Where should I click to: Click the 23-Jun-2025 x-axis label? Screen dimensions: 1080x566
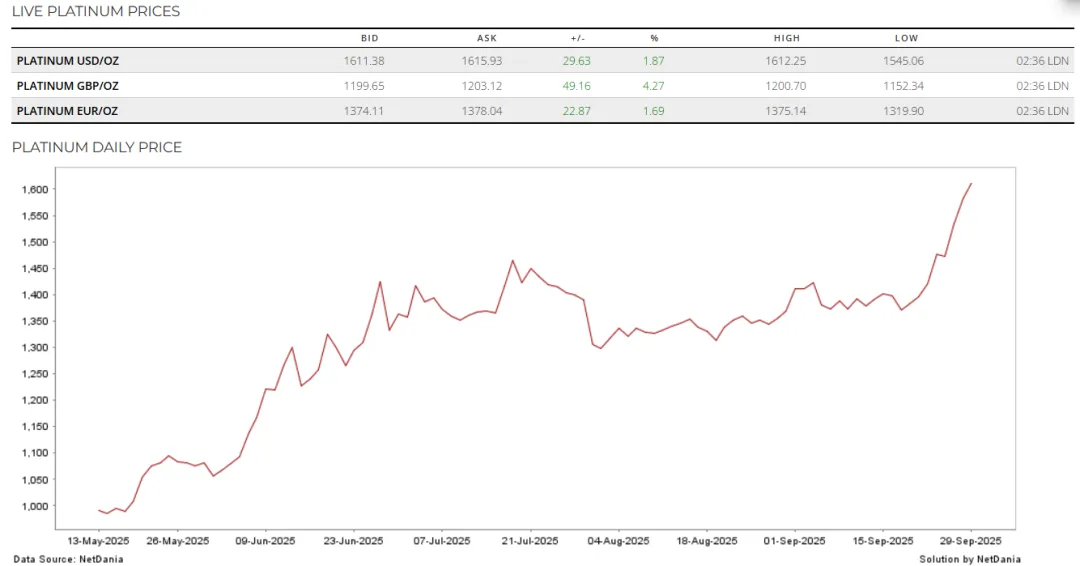tap(353, 541)
